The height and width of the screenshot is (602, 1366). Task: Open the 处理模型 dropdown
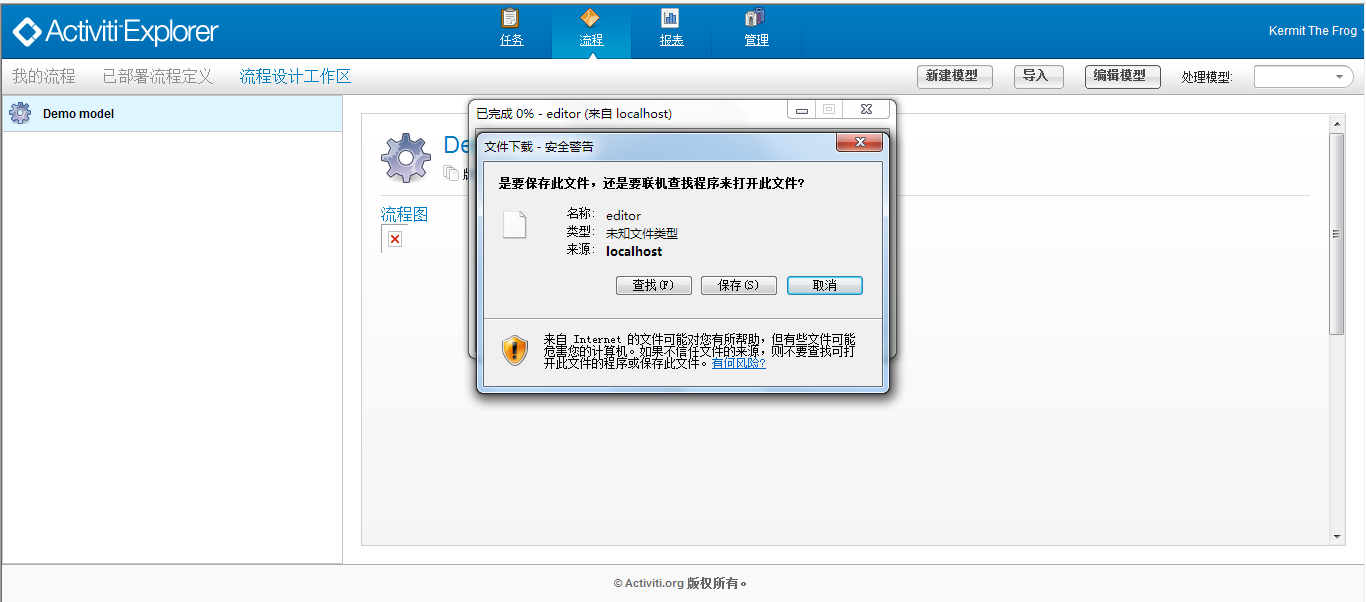coord(1304,77)
